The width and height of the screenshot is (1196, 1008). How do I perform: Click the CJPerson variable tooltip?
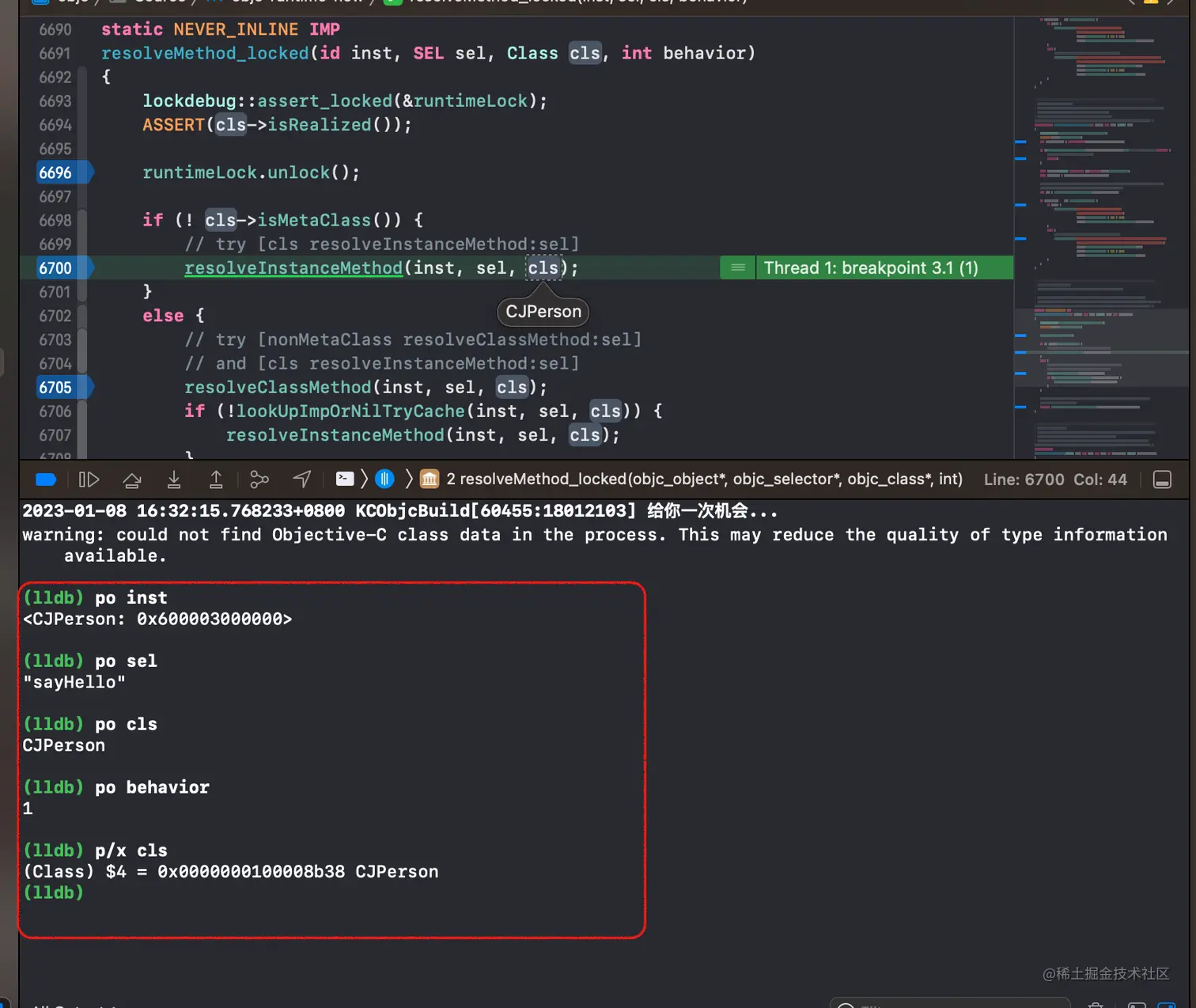pyautogui.click(x=543, y=312)
